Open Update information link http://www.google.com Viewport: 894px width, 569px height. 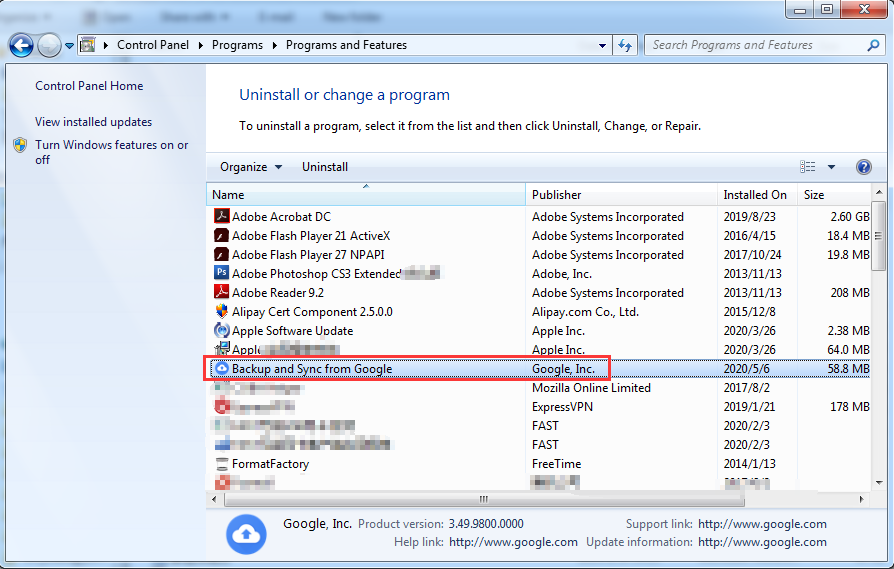point(762,542)
